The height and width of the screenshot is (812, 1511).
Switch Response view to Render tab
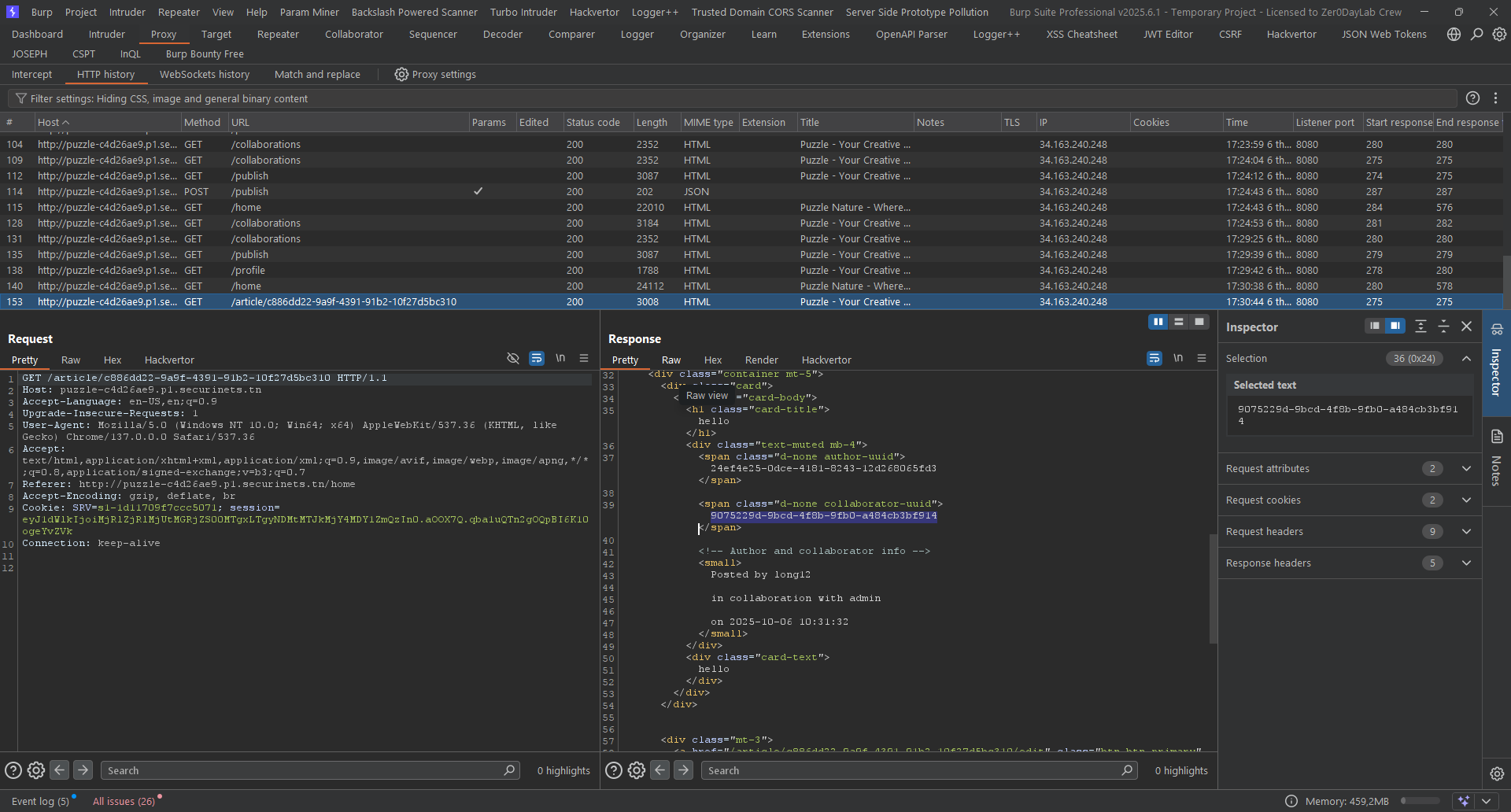[761, 360]
